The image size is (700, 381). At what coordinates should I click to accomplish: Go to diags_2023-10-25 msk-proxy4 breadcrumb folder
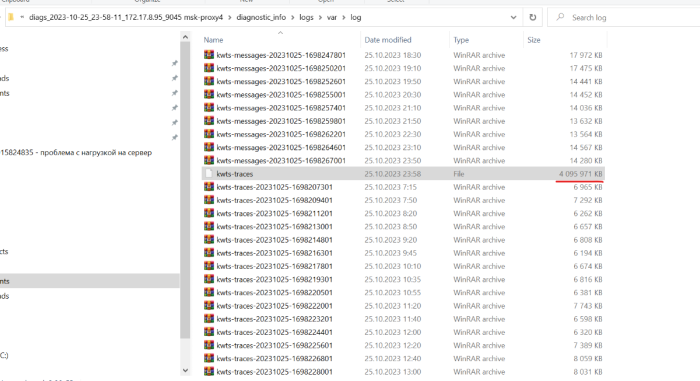[126, 17]
